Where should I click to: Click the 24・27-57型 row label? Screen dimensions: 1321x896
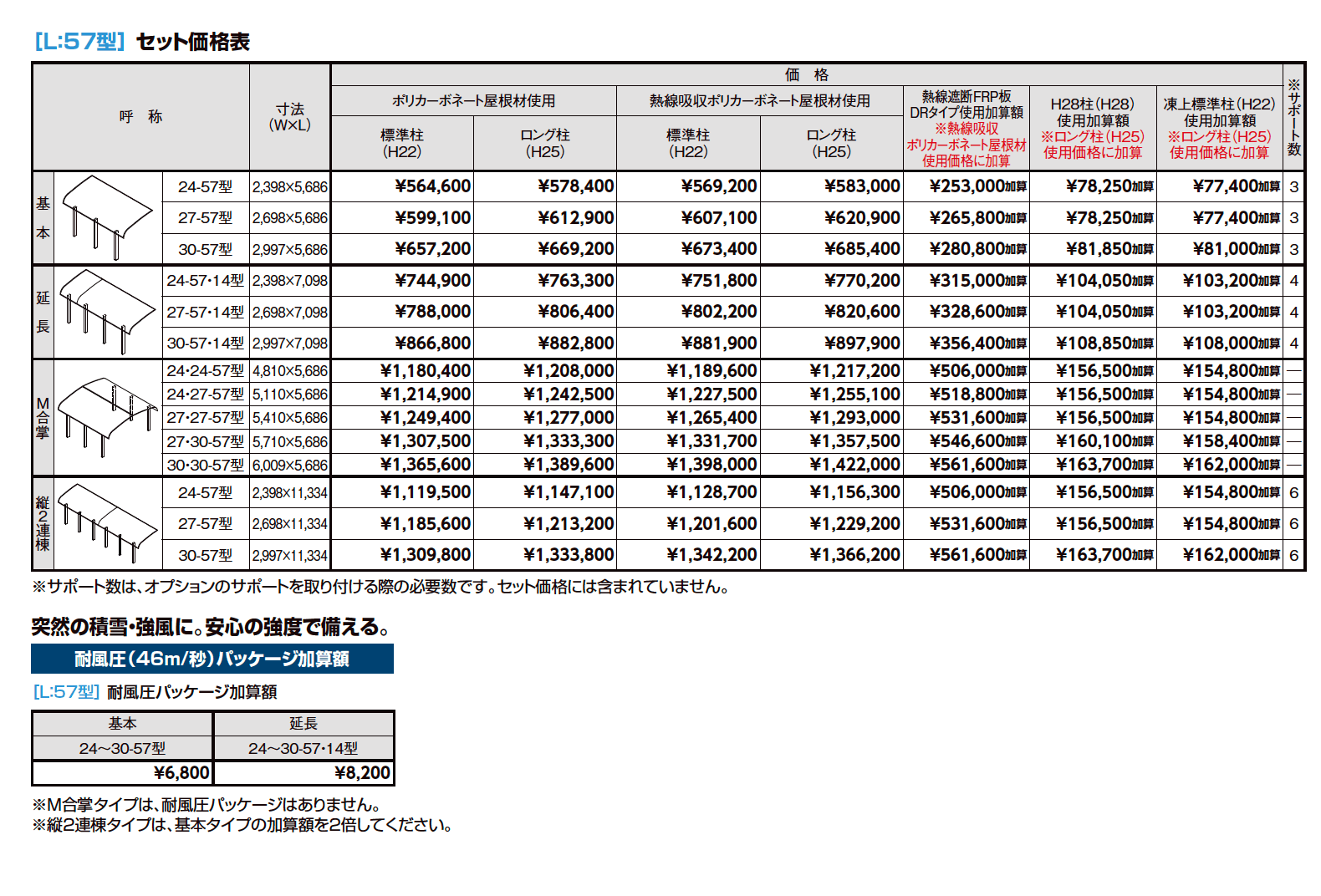pos(206,394)
